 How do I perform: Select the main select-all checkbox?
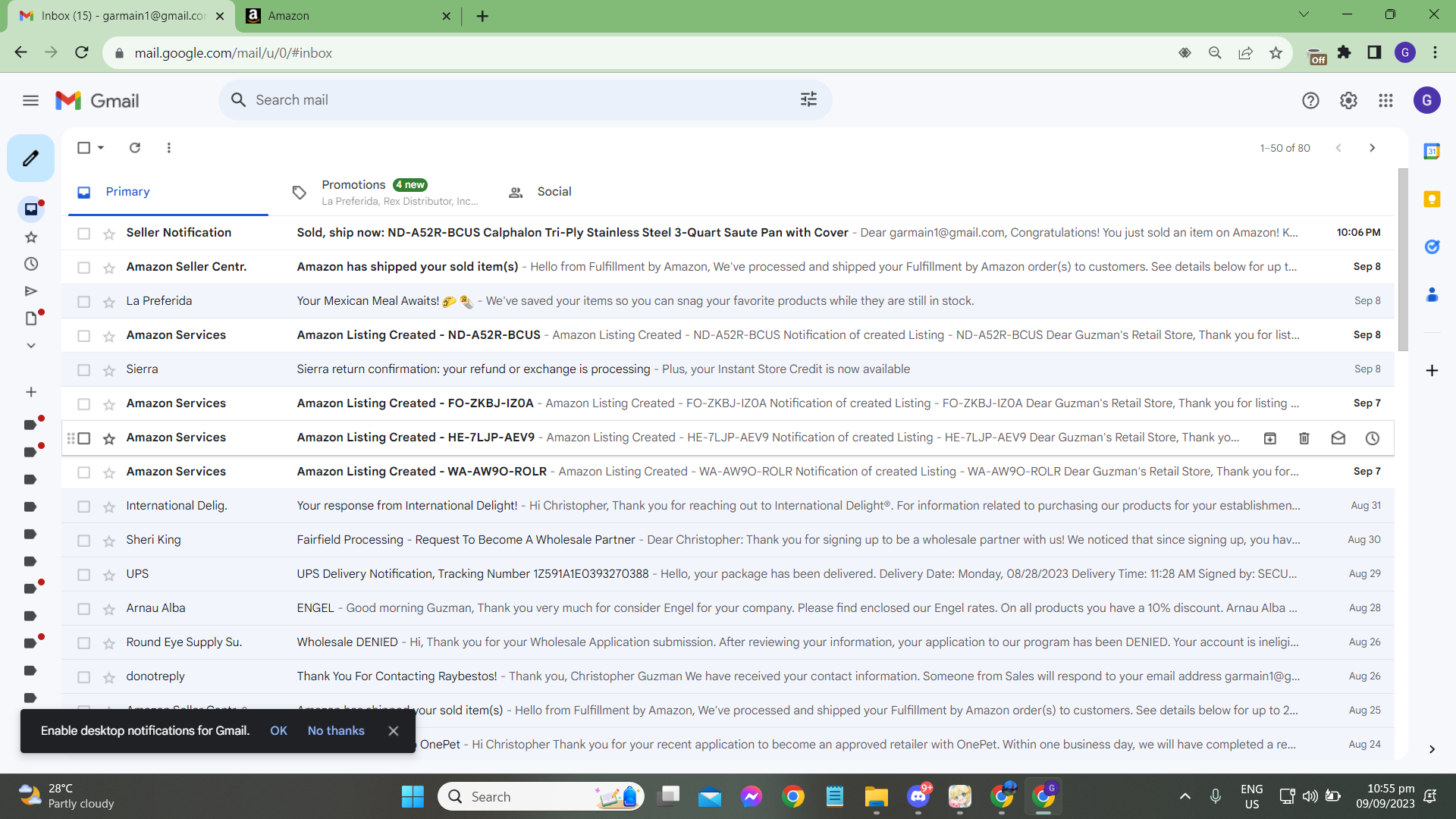[83, 148]
